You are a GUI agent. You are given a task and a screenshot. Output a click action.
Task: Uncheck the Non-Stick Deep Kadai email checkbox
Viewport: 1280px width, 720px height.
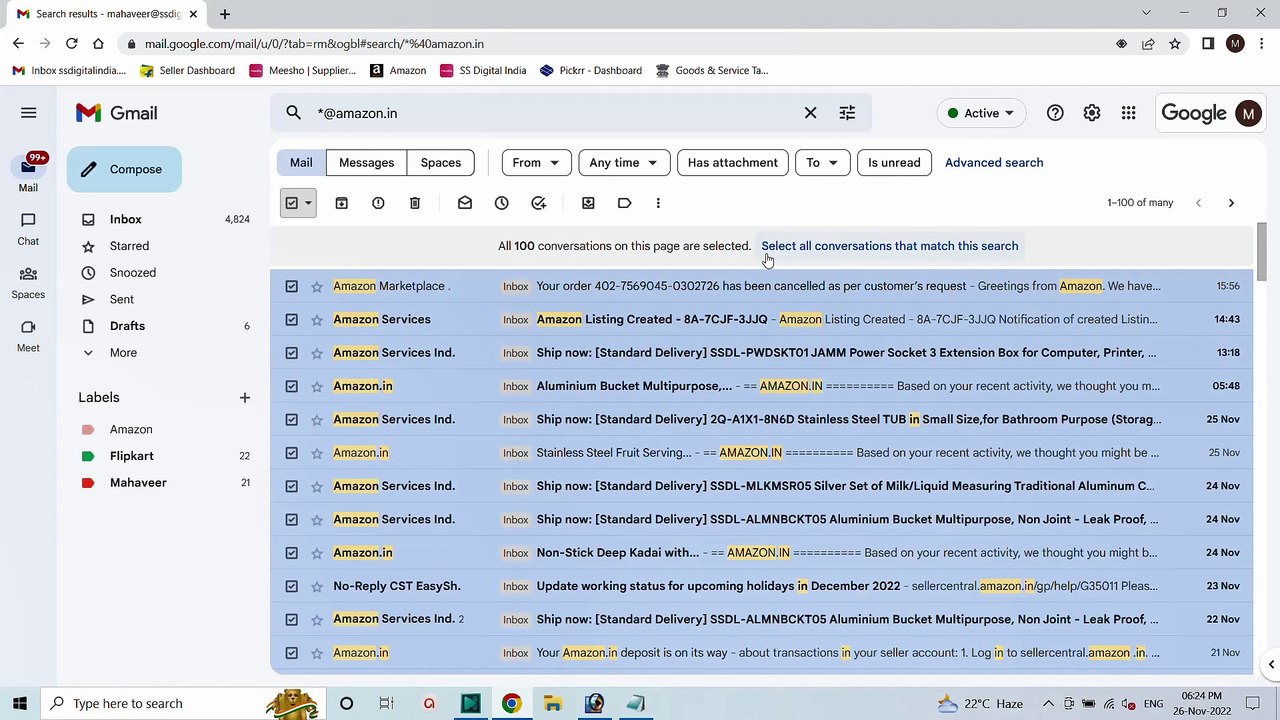click(x=291, y=553)
